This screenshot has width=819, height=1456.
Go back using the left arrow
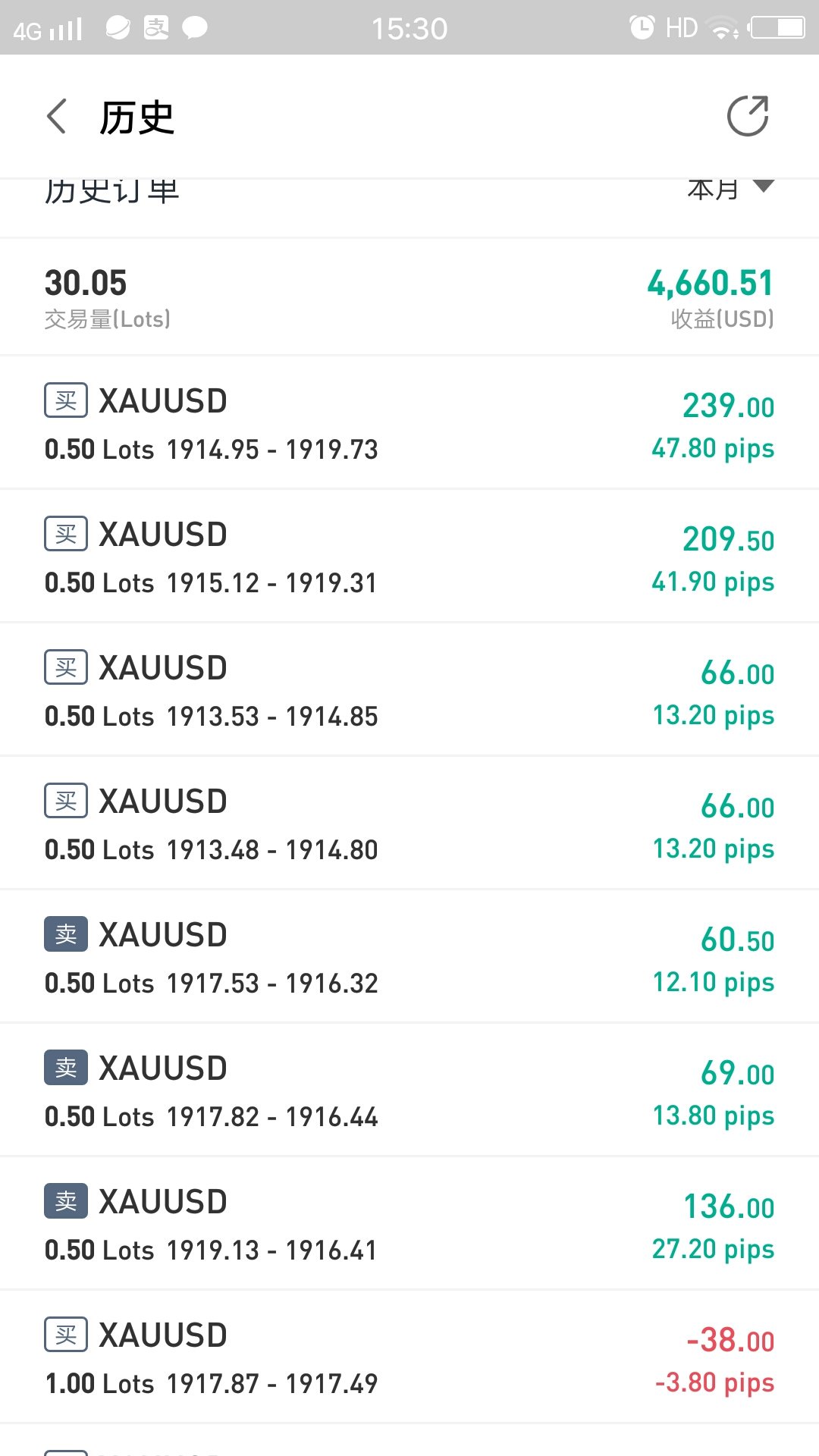pyautogui.click(x=57, y=117)
